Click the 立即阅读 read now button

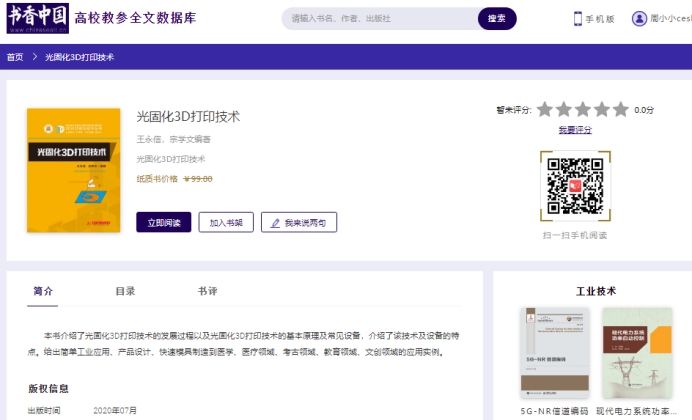(163, 222)
